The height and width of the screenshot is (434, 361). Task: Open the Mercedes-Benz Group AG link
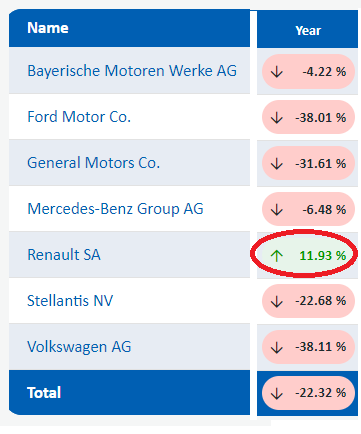click(115, 209)
